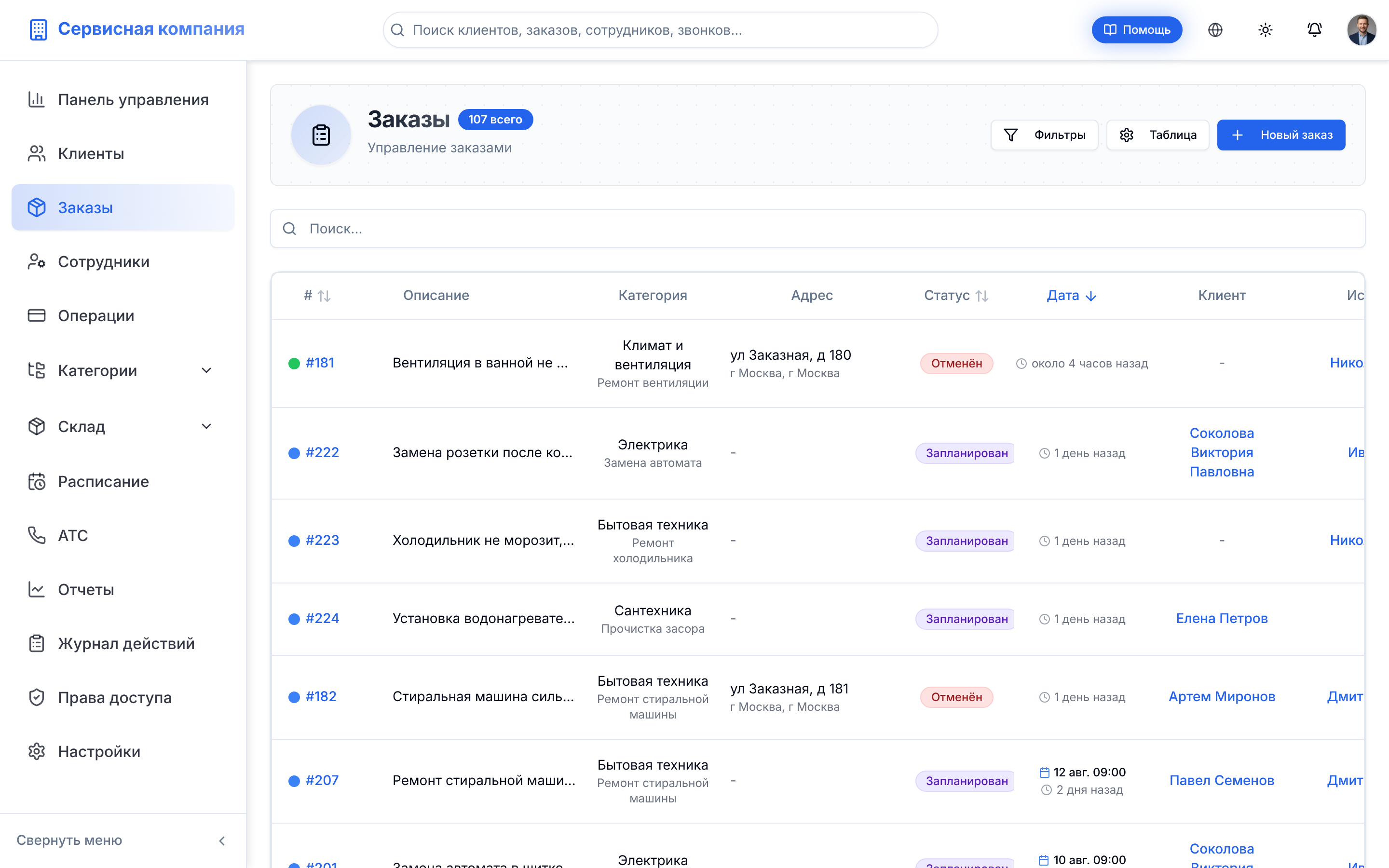Viewport: 1389px width, 868px height.
Task: Sort orders by the # column
Action: [x=317, y=295]
